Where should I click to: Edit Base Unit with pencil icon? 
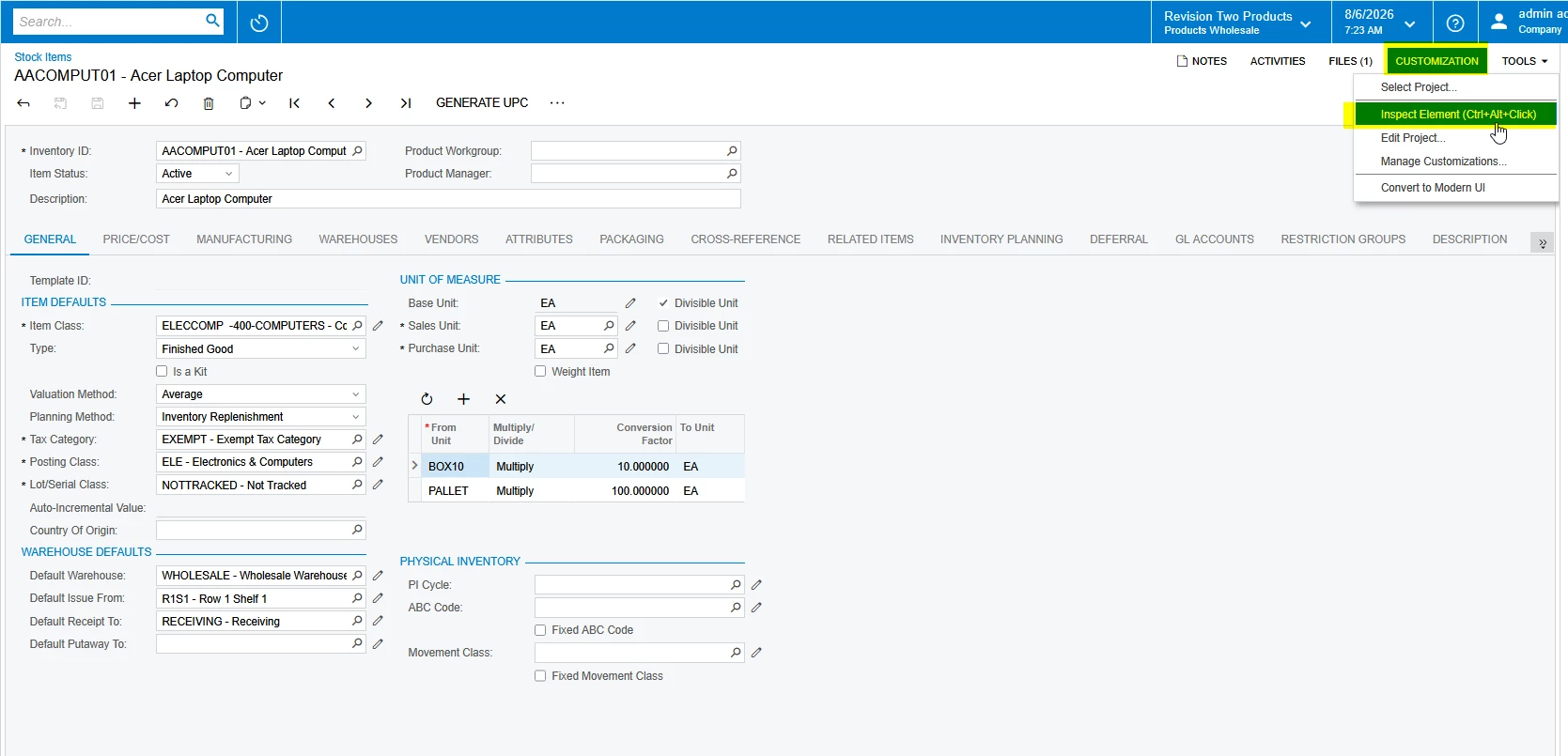tap(630, 303)
